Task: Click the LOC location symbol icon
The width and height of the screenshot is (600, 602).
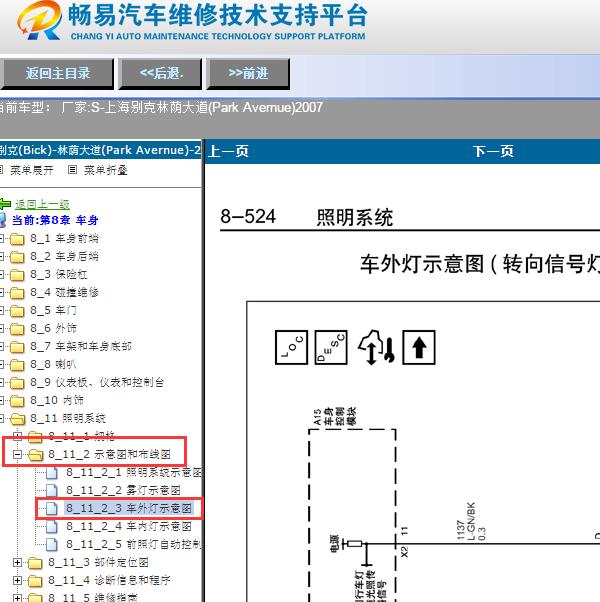Action: pos(291,347)
